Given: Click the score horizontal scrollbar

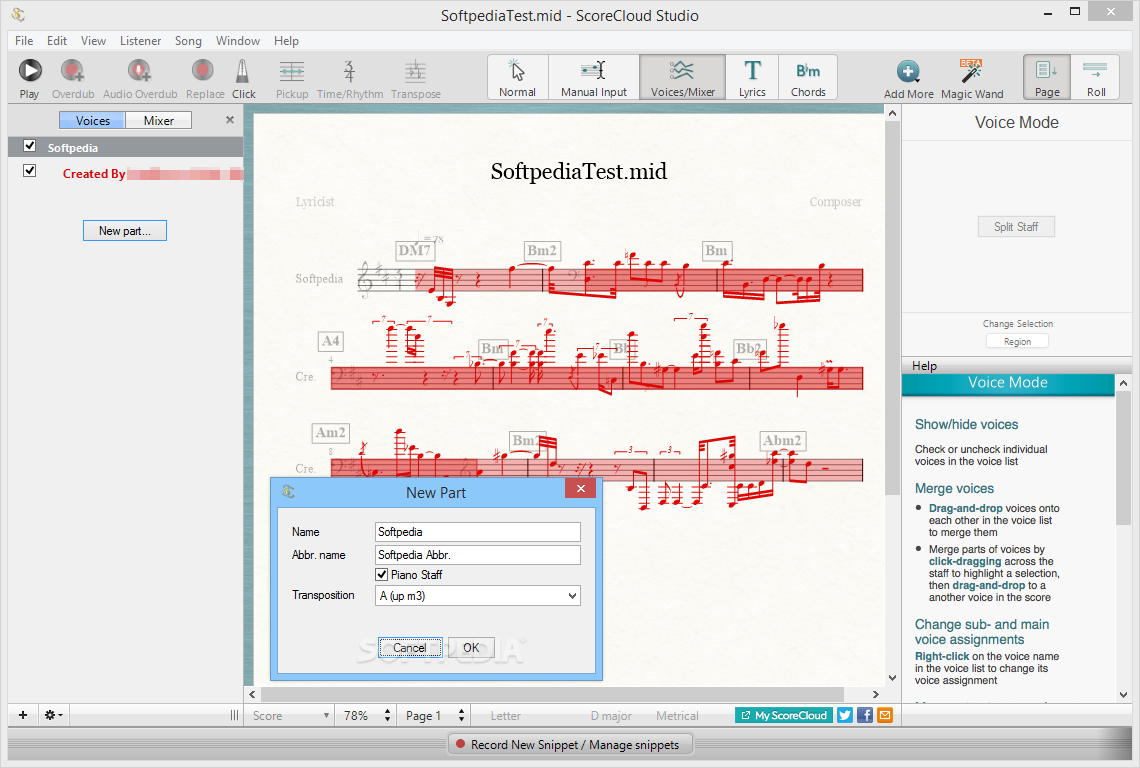Looking at the screenshot, I should [x=551, y=694].
